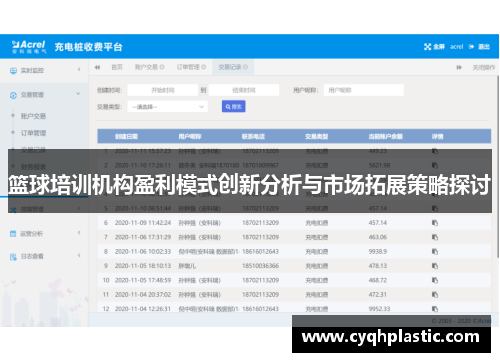Select date 2020-11-05 18:10:13 cell

(143, 266)
